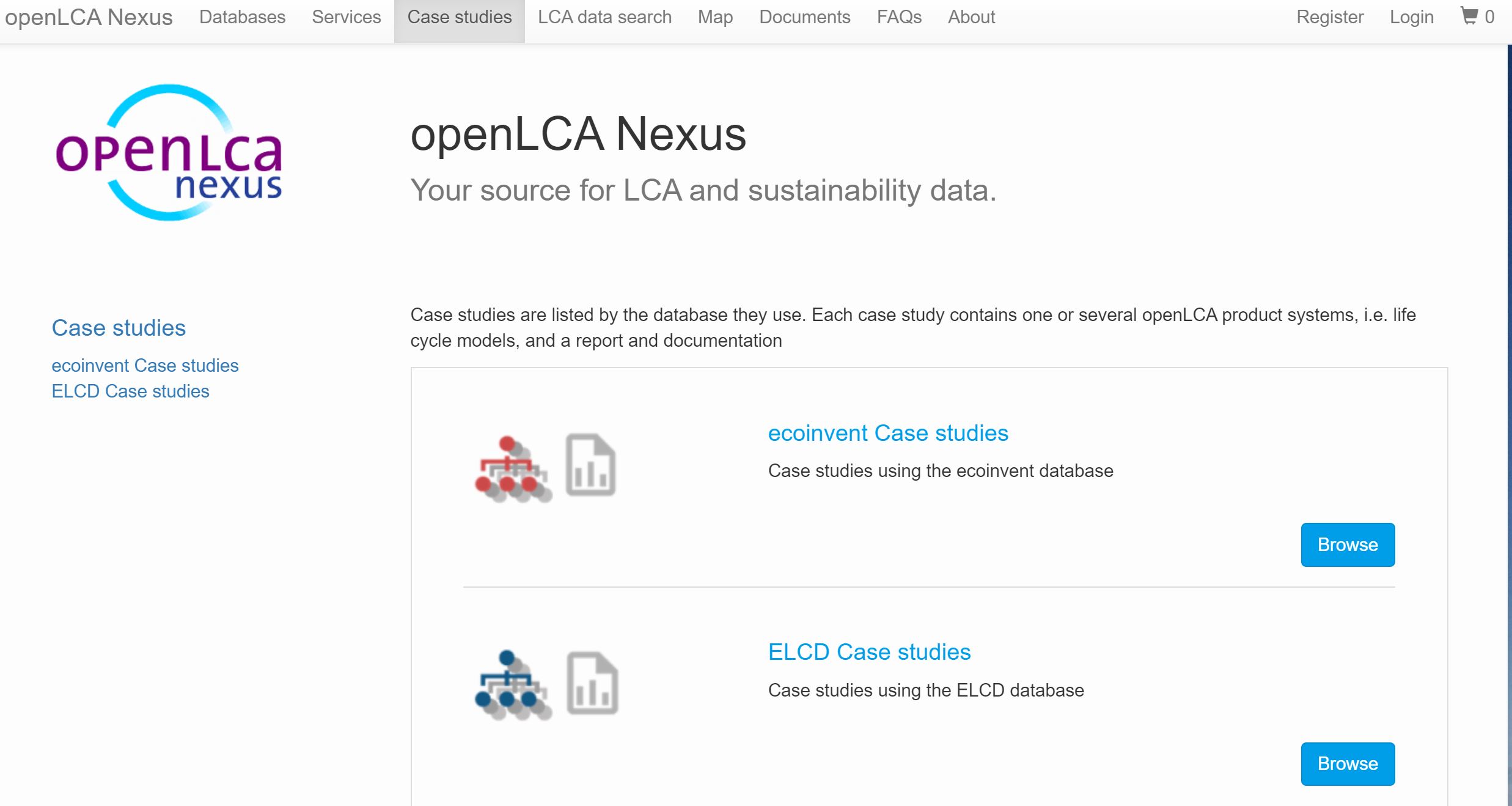The image size is (1512, 806).
Task: Click the Register link
Action: [1330, 17]
